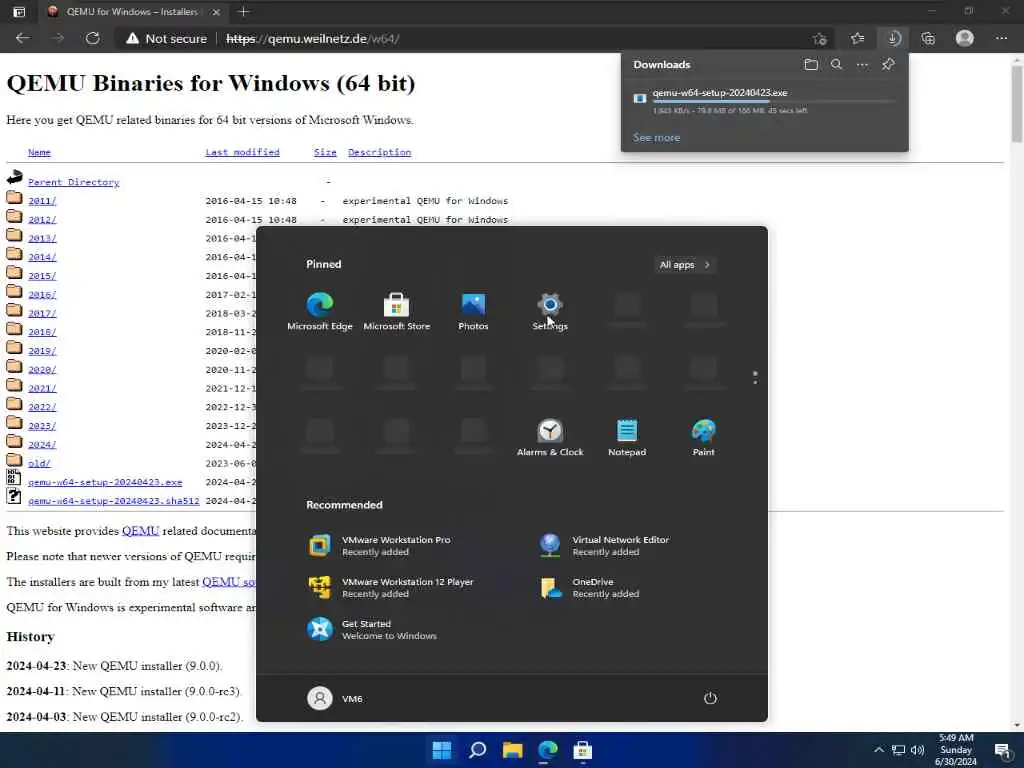Open the 2024/ folder link

point(42,445)
